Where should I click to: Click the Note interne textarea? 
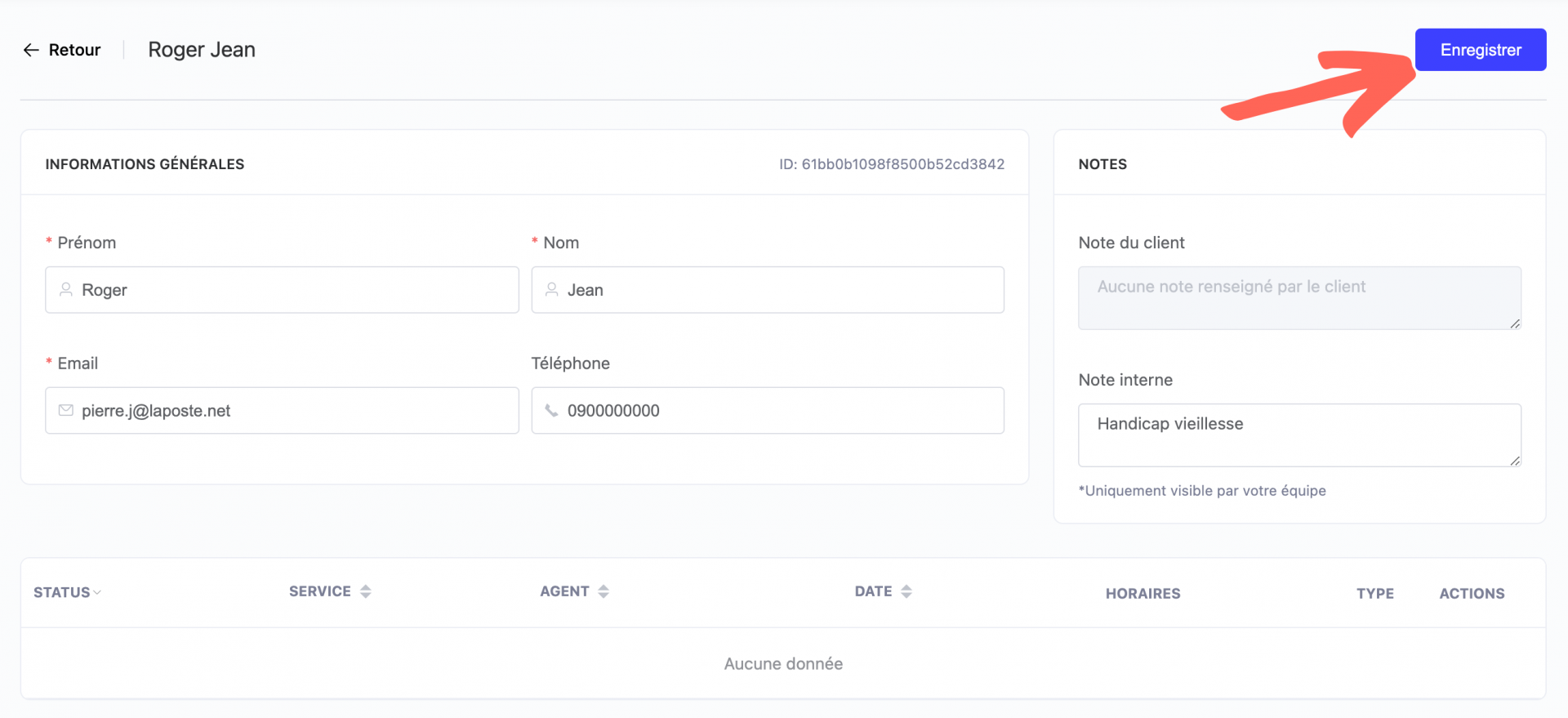pos(1299,435)
